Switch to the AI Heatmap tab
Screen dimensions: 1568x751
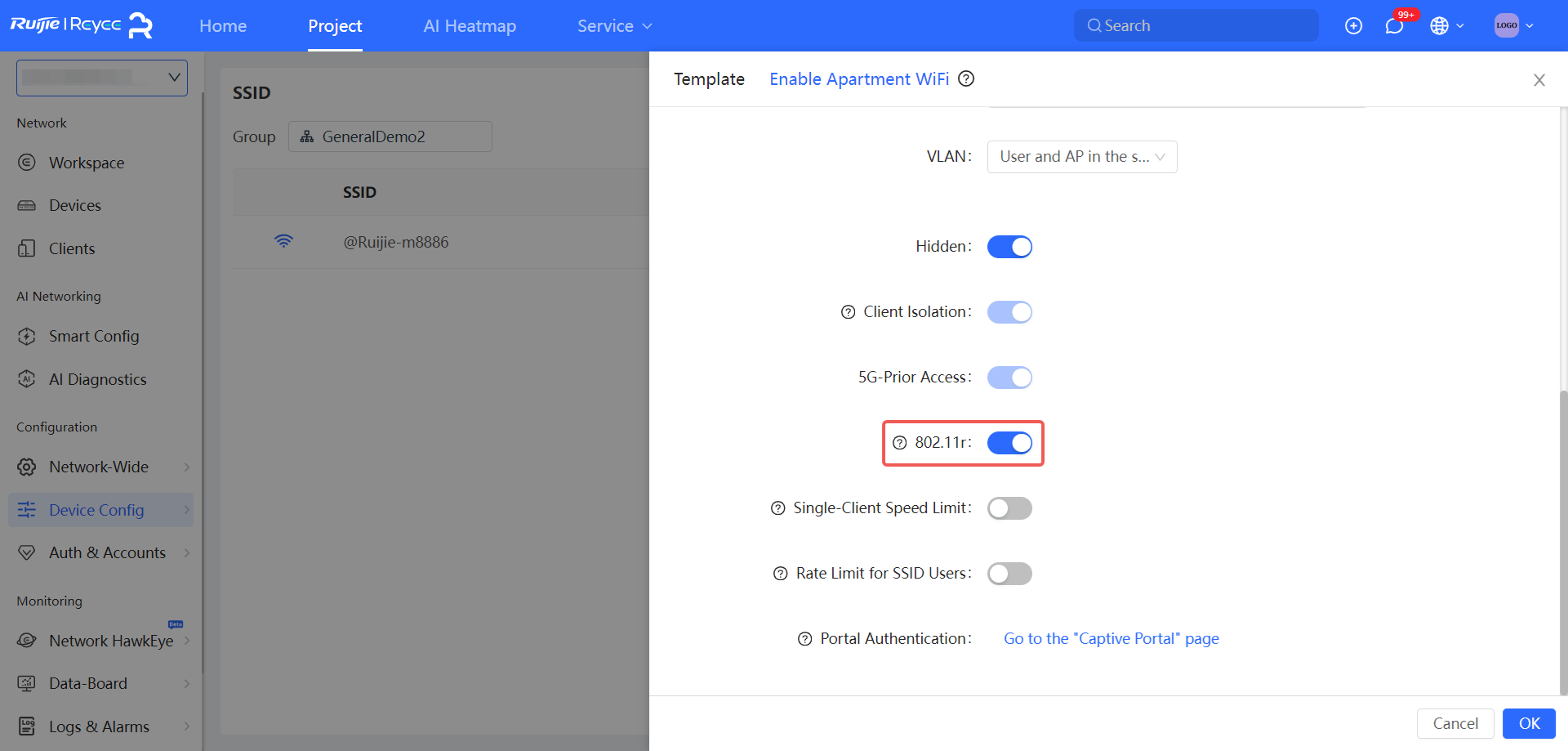pos(470,26)
